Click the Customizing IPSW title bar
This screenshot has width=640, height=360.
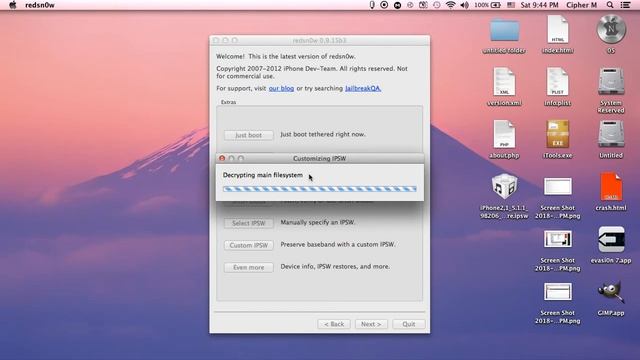click(x=320, y=158)
